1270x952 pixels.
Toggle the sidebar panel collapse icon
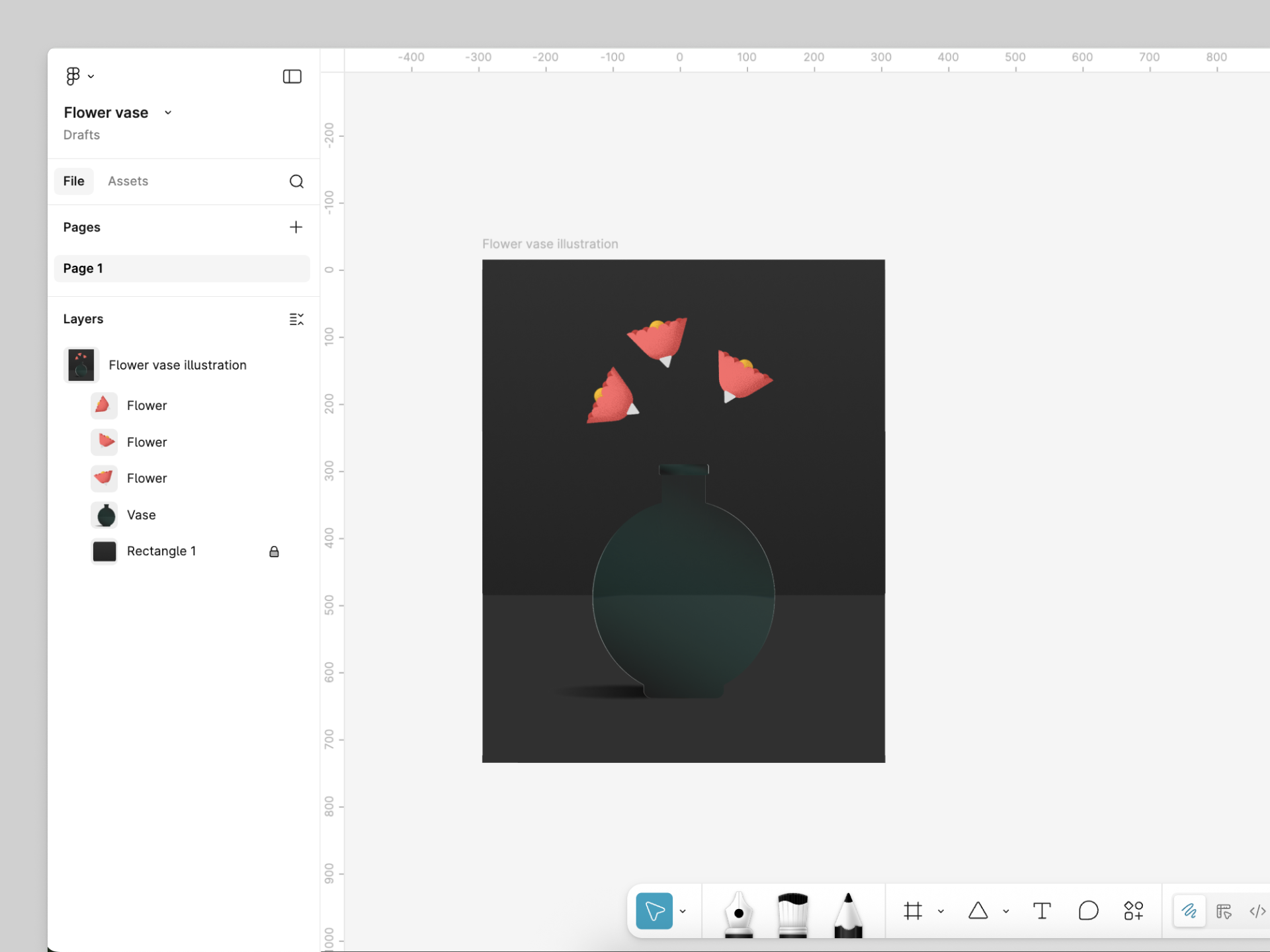coord(292,77)
